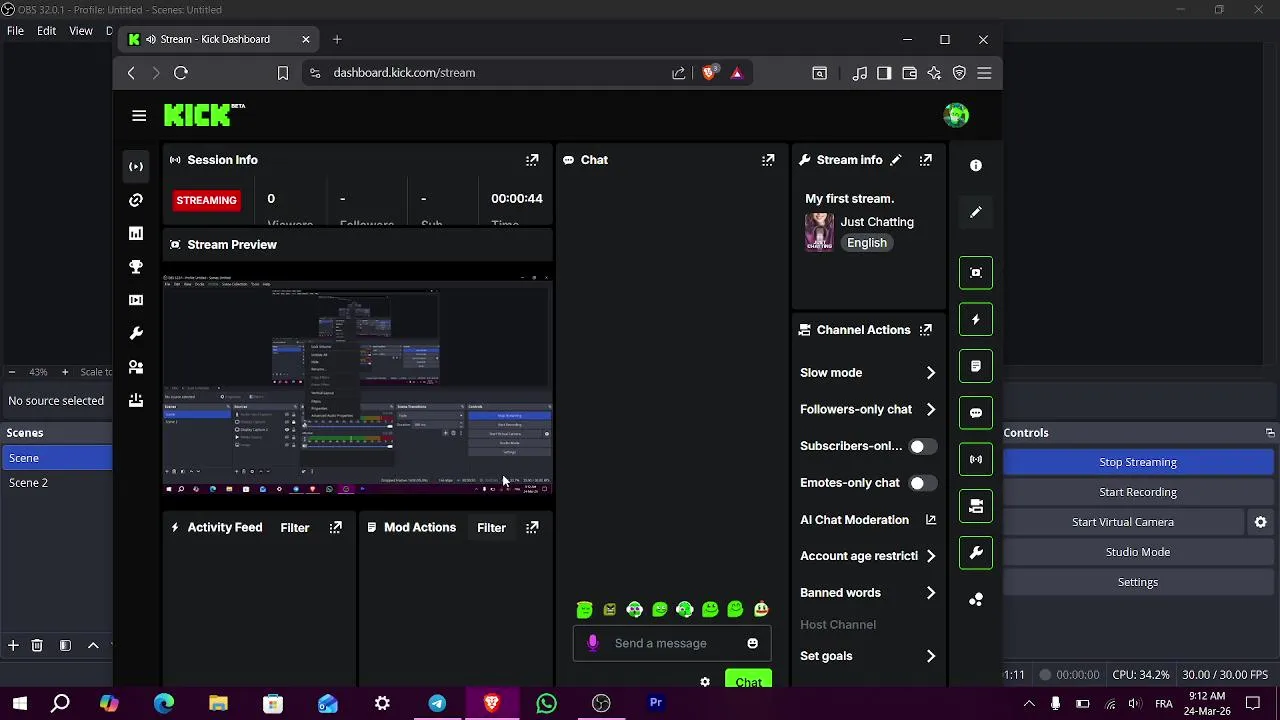Open the moderators people sidebar icon

click(x=136, y=367)
